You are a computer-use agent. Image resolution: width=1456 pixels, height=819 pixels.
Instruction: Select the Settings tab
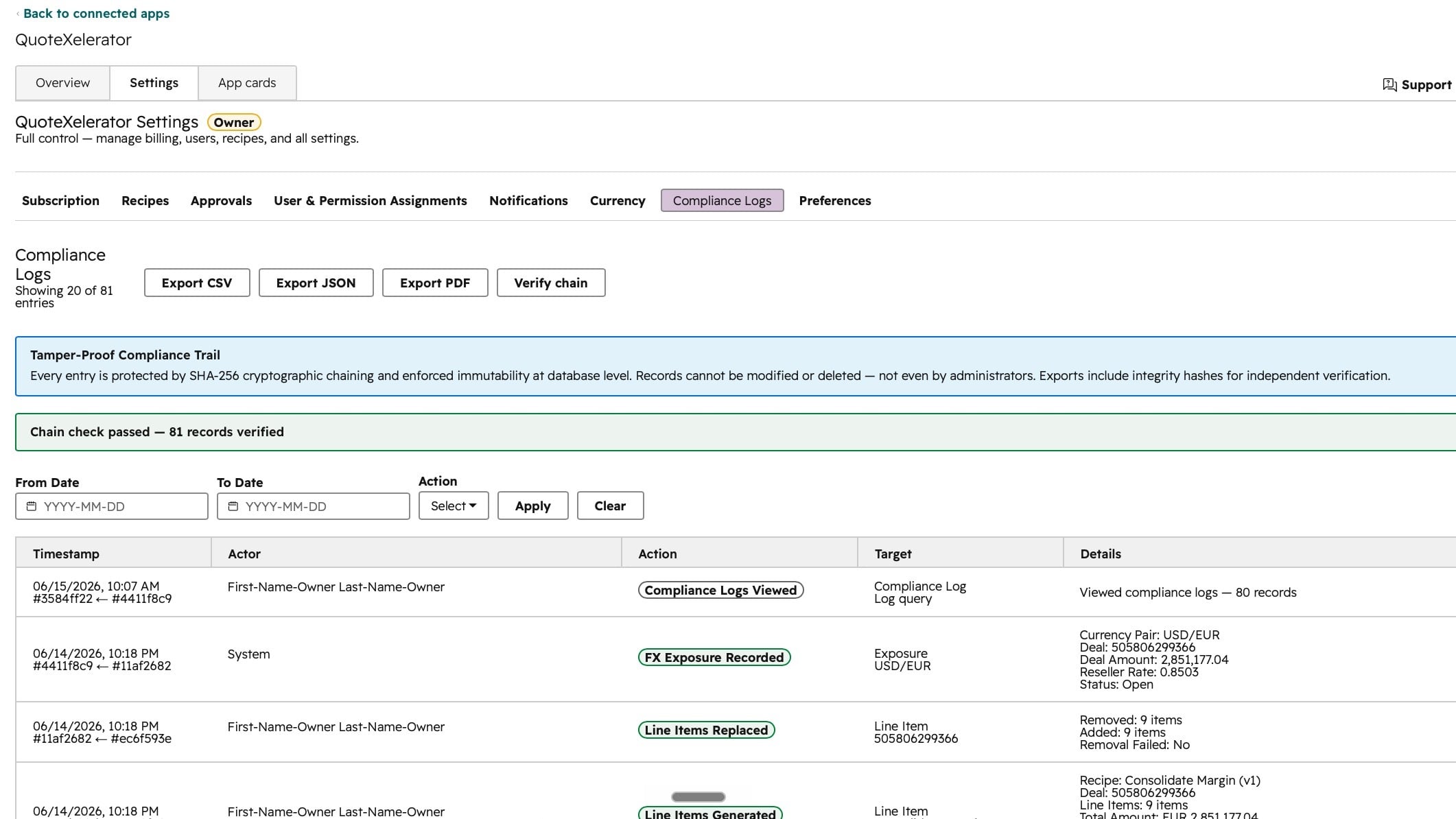coord(154,83)
